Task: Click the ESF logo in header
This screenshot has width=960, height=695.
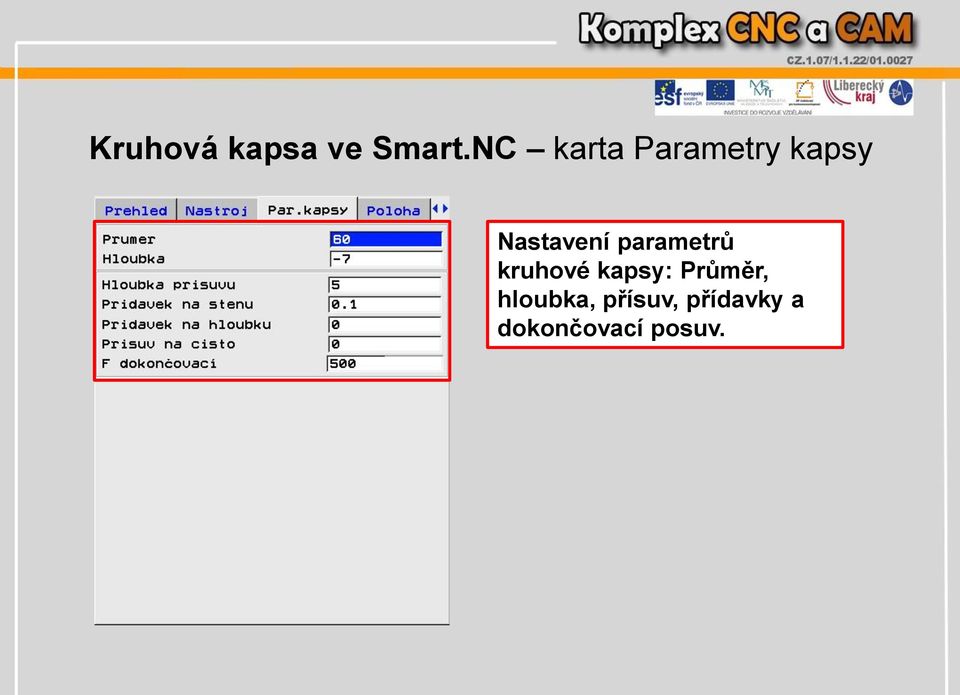Action: pos(678,93)
